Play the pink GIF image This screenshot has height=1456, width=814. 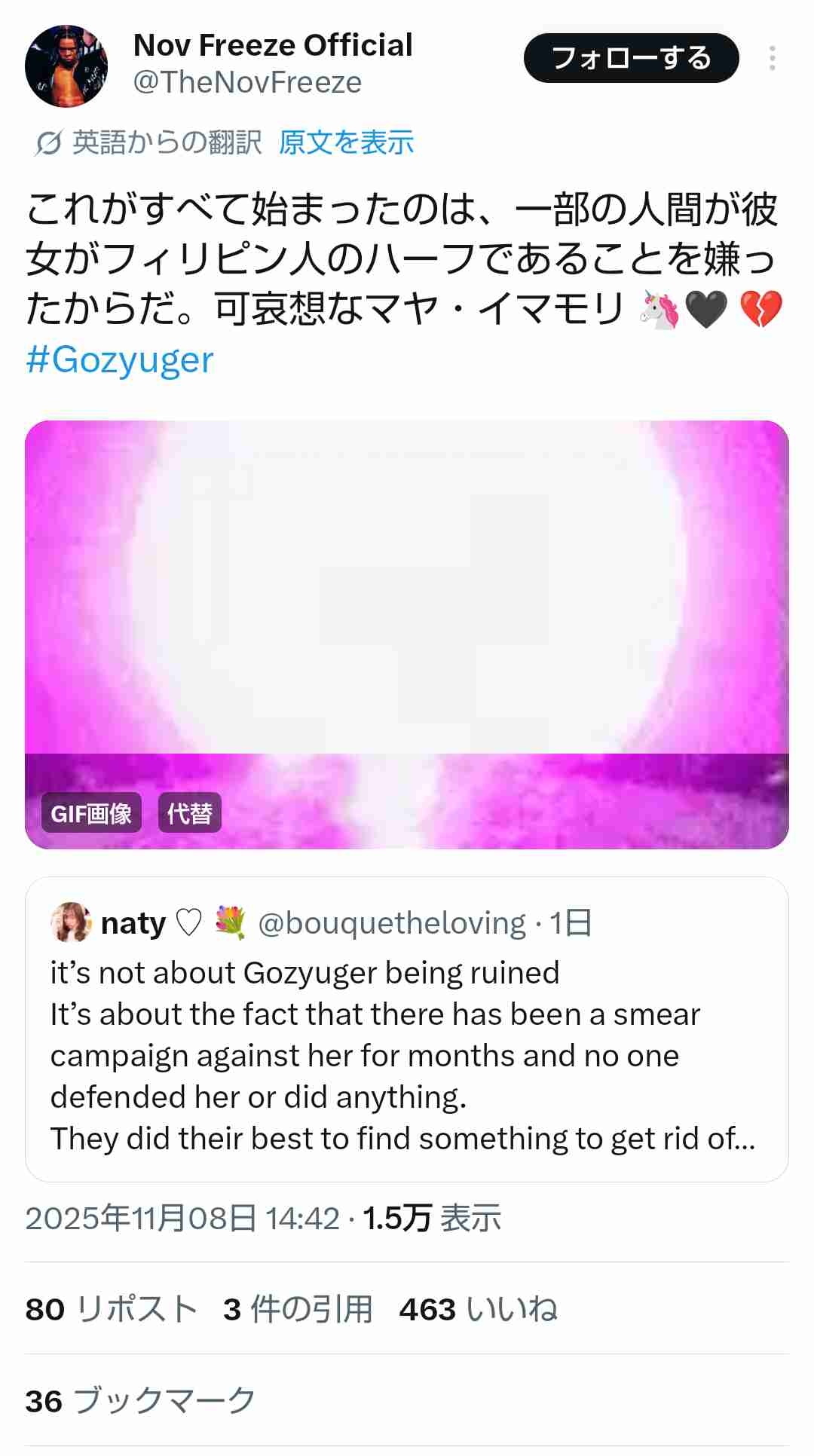pyautogui.click(x=407, y=603)
